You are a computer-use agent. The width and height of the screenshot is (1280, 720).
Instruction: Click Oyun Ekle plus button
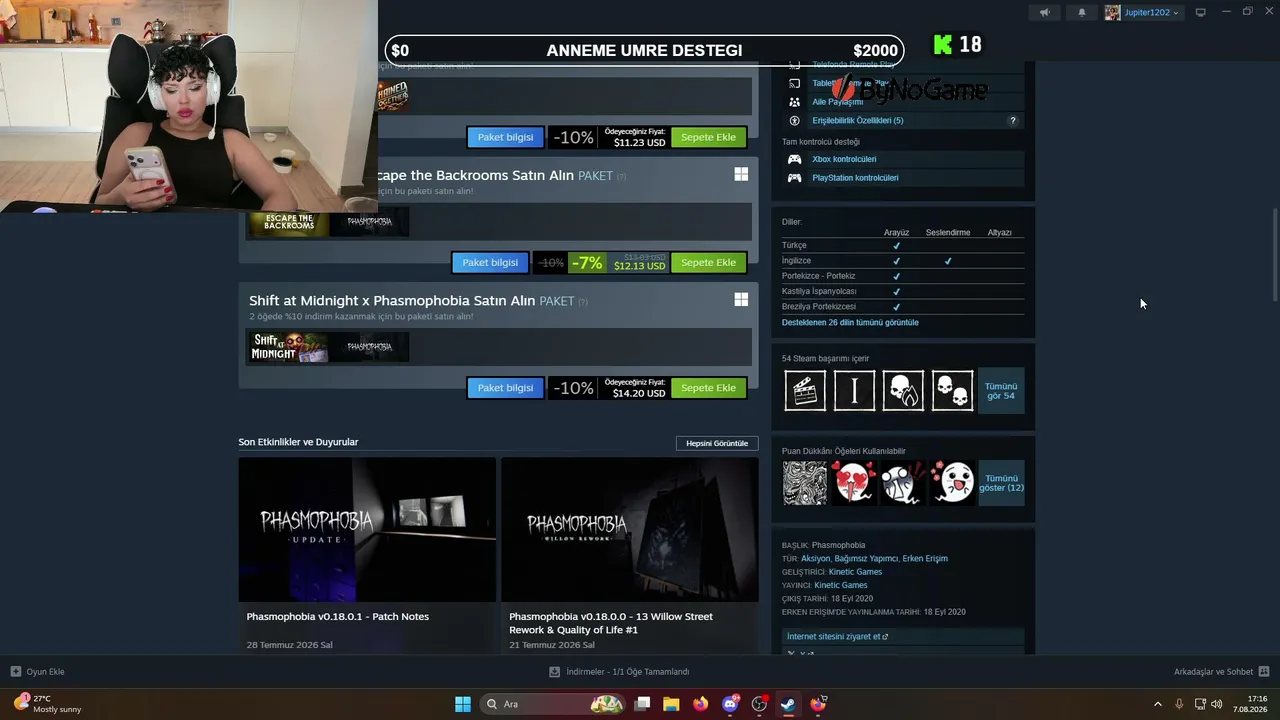tap(16, 672)
